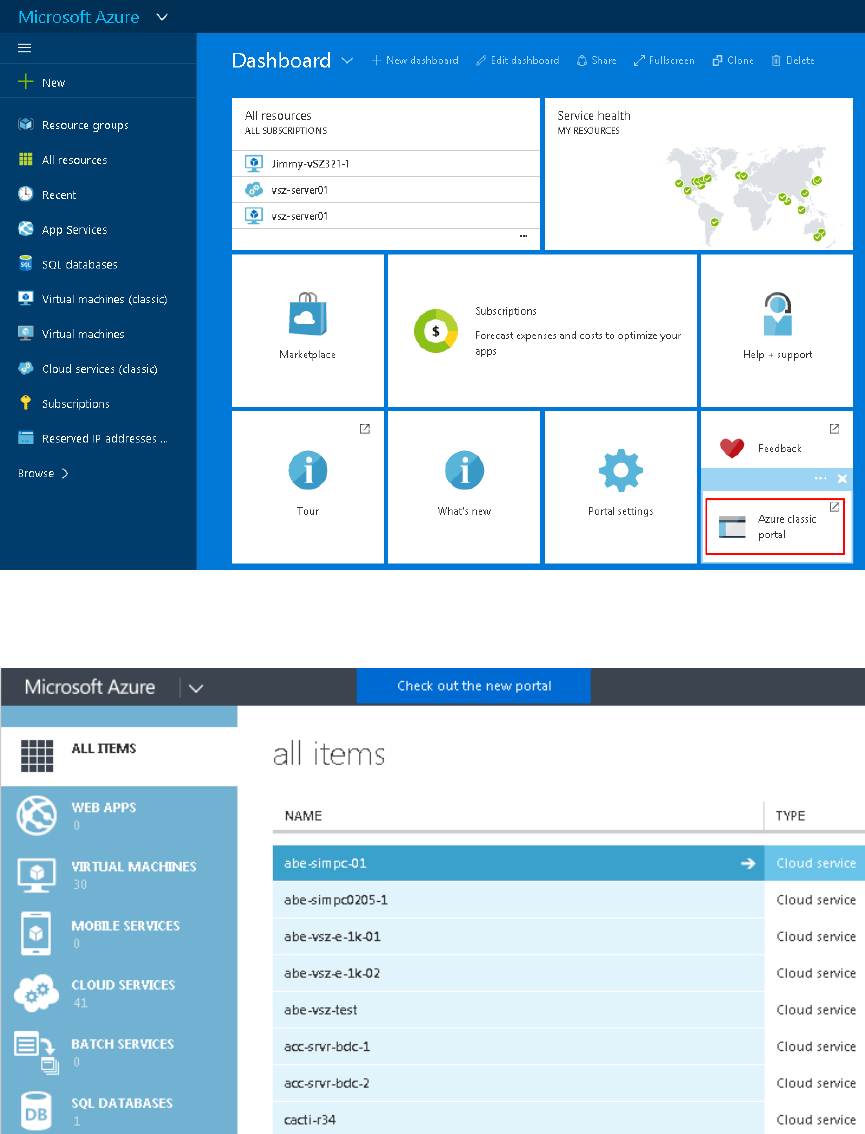Click the green plus New icon
This screenshot has height=1134, width=865.
click(x=25, y=82)
